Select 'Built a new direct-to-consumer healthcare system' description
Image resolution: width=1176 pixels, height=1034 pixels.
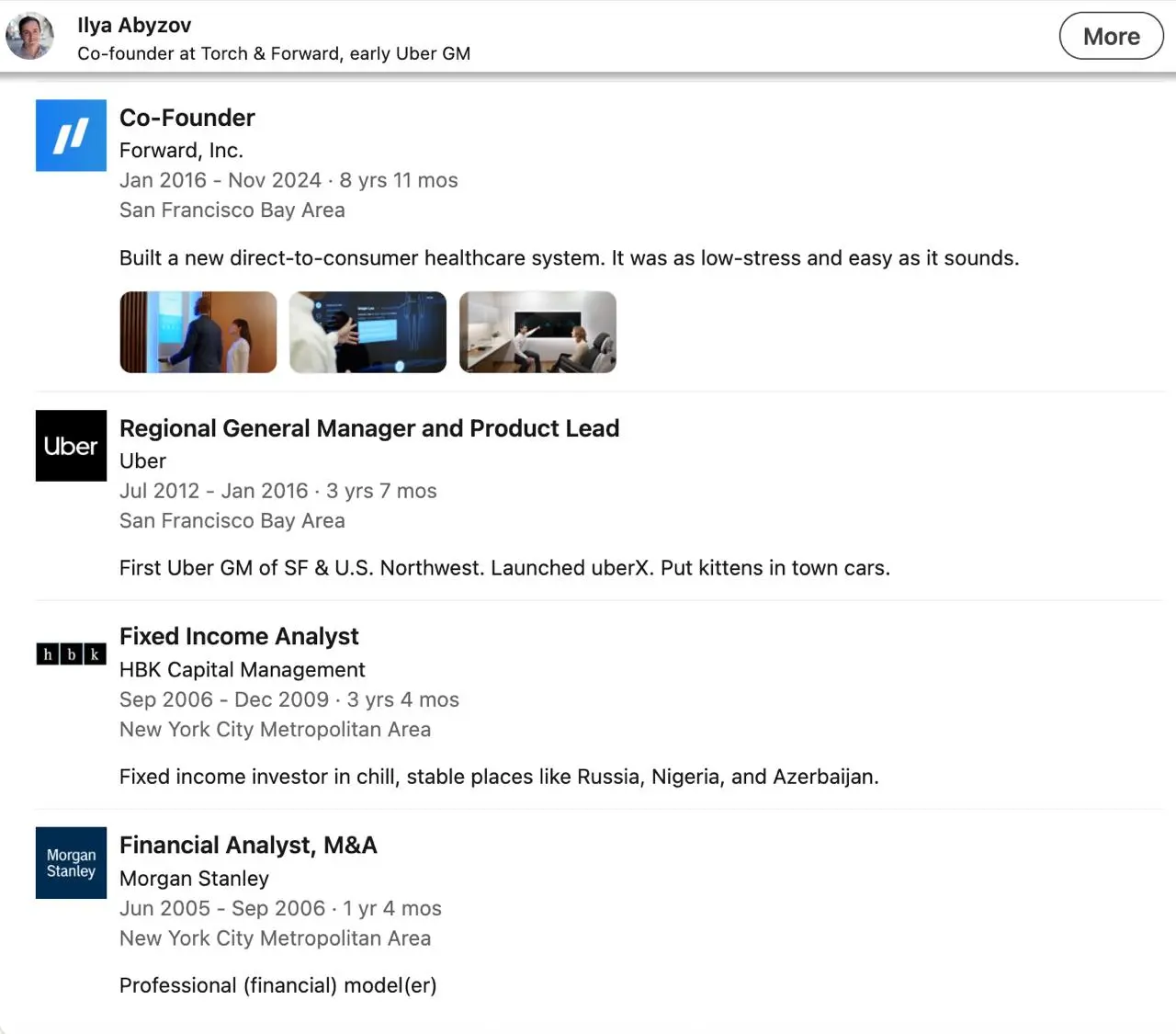tap(570, 258)
